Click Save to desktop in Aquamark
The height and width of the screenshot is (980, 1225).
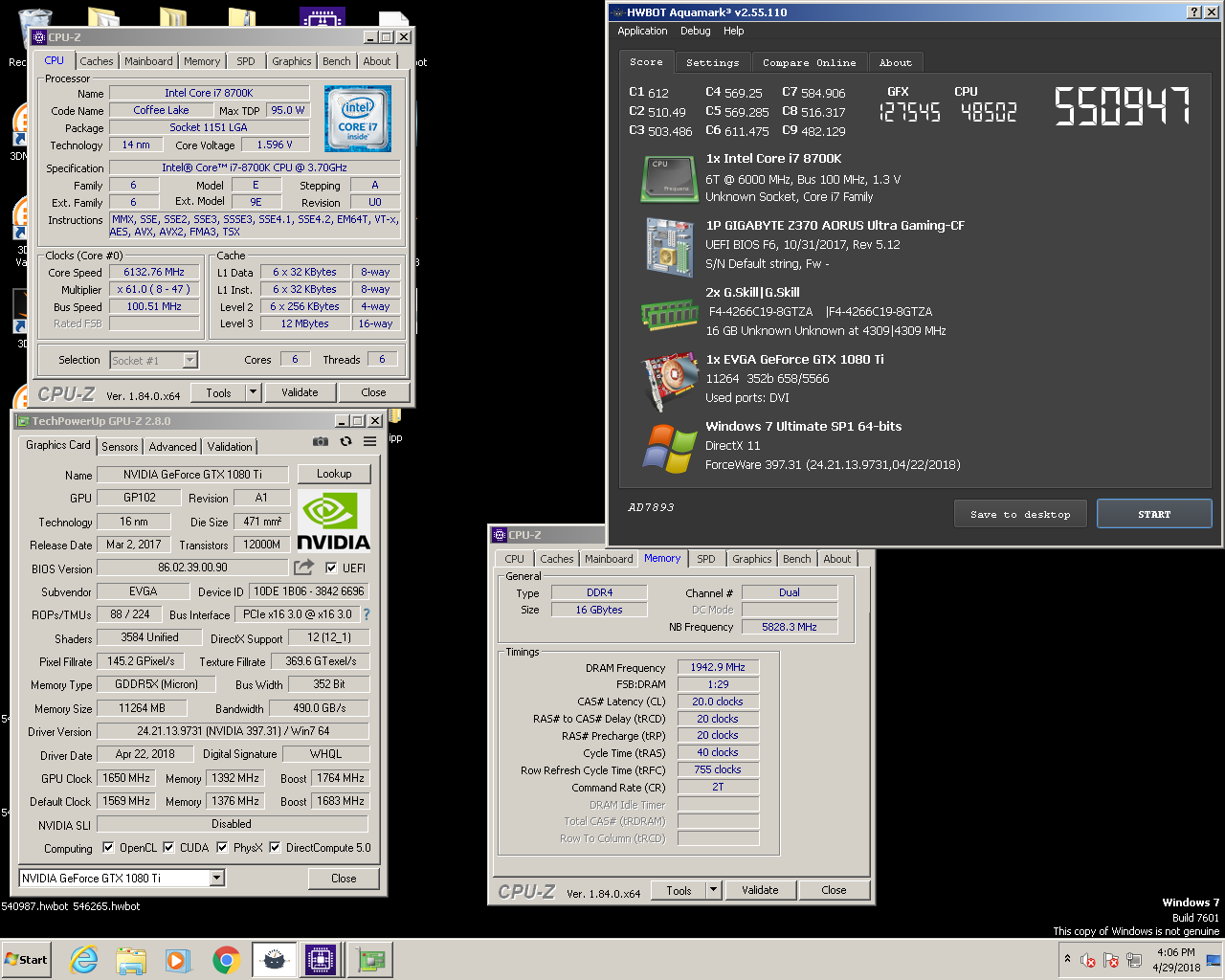[1020, 514]
